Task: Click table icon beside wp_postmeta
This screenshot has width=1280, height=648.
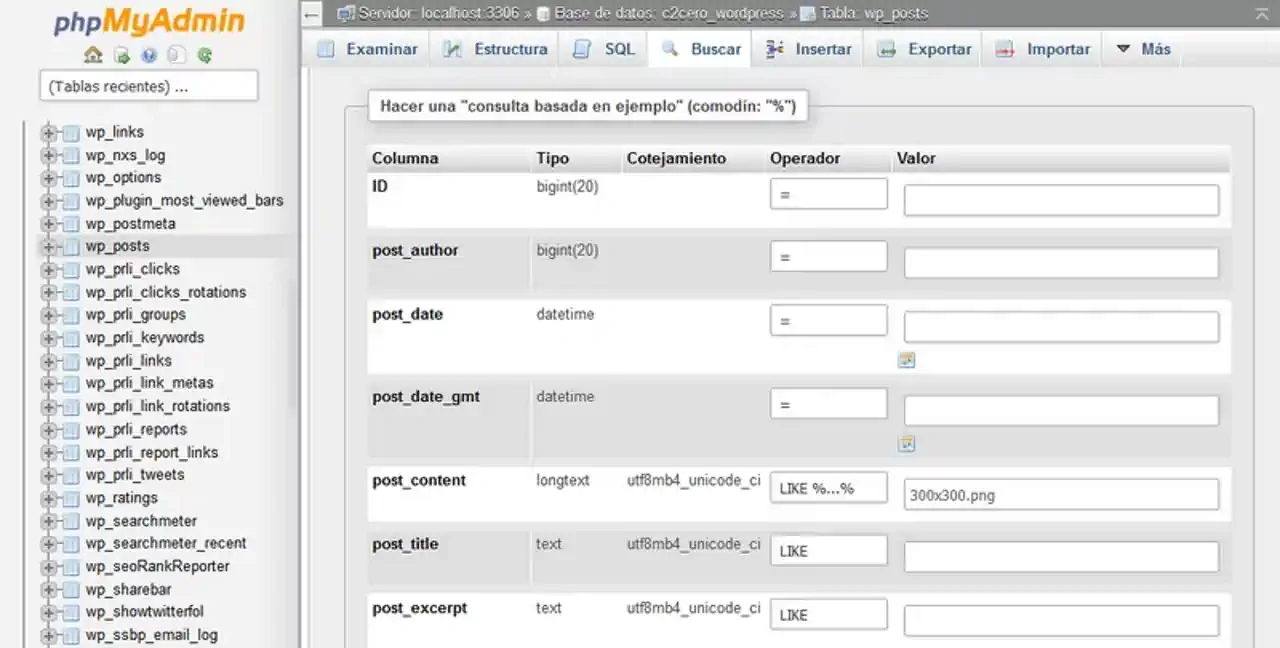Action: [70, 224]
